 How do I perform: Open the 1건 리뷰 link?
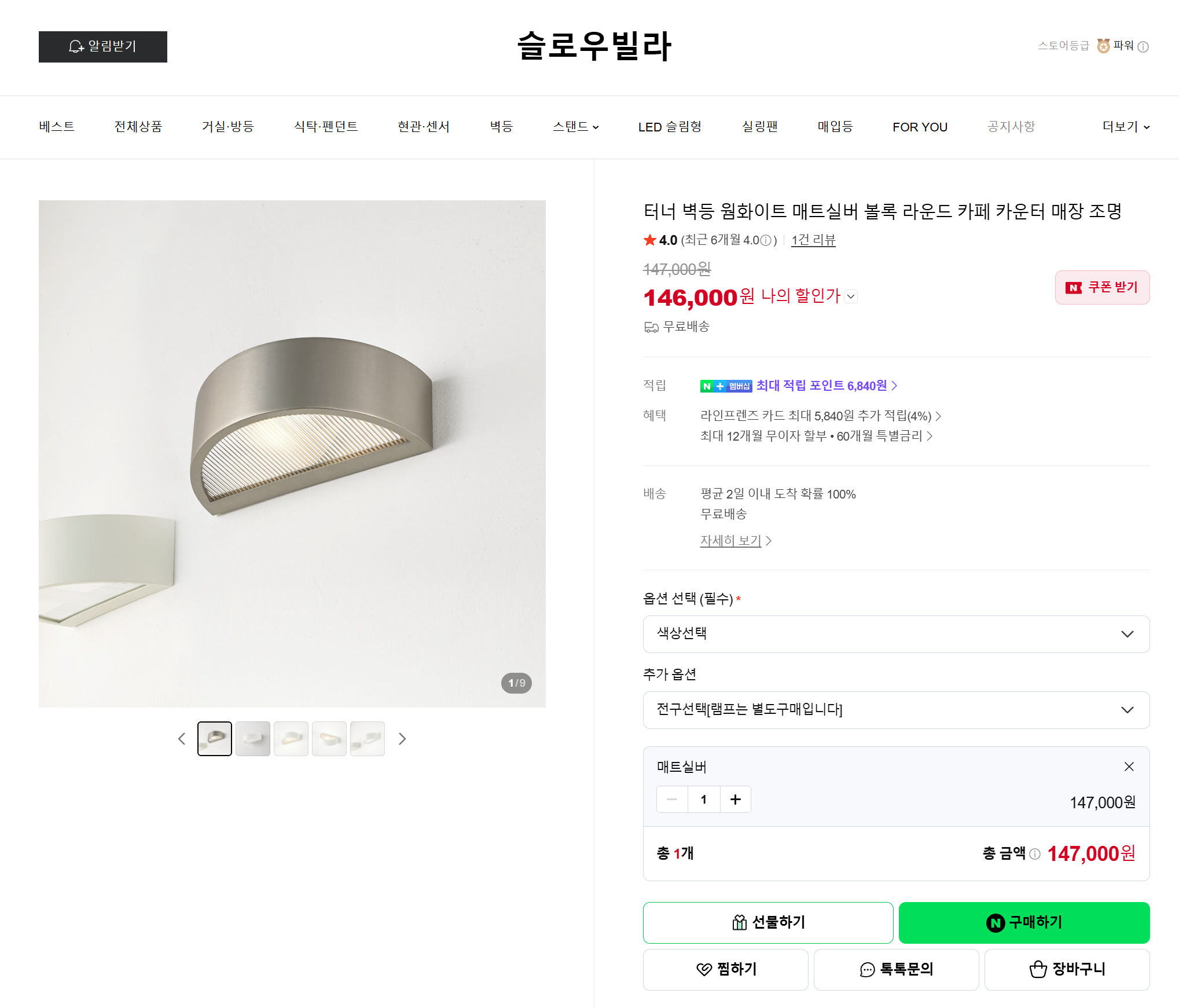pos(813,240)
